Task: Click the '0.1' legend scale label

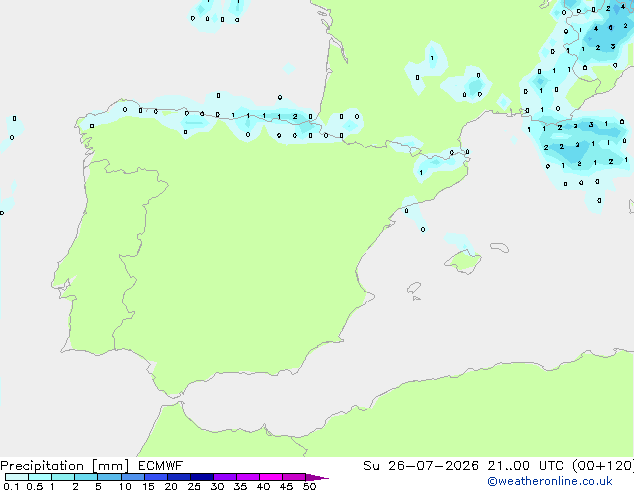Action: 11,486
